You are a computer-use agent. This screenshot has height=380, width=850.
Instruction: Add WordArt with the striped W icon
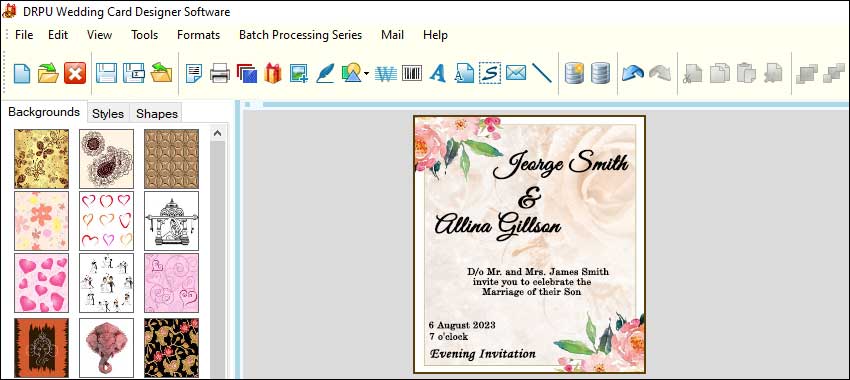(x=386, y=73)
